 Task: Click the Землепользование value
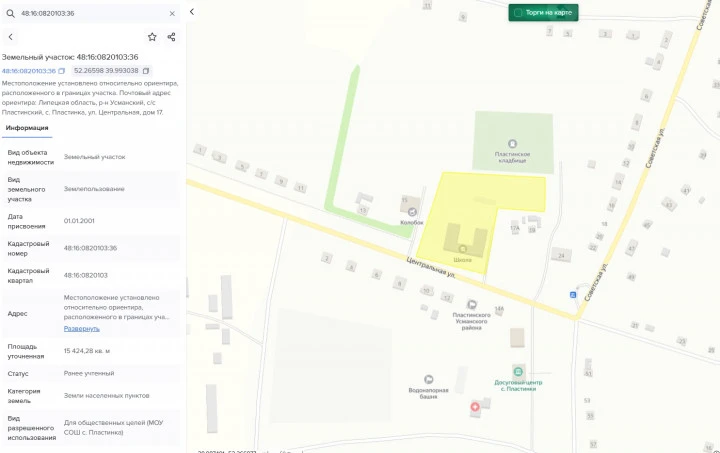[x=94, y=189]
